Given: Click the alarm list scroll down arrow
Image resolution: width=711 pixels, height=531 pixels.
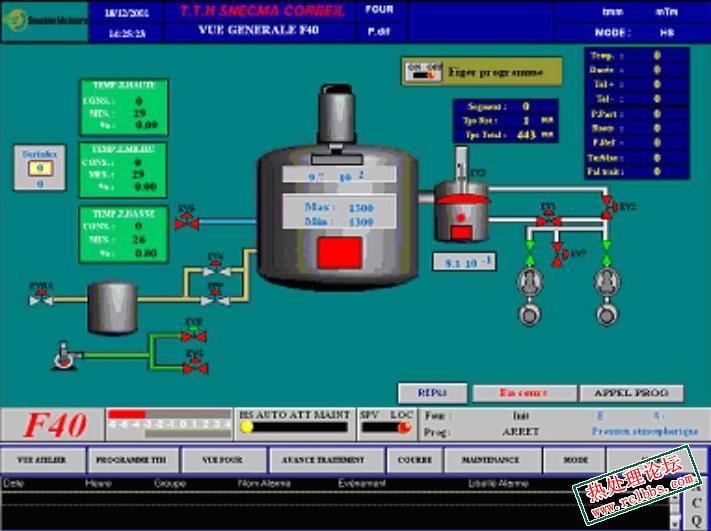Looking at the screenshot, I should (676, 522).
